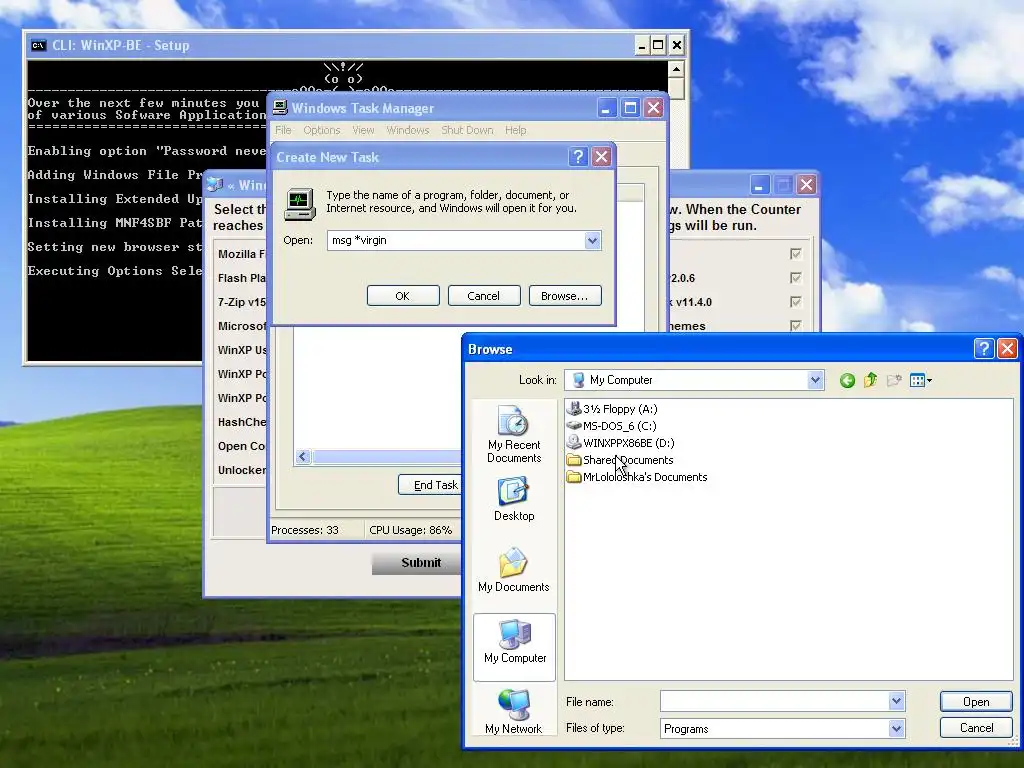Select Desktop in the Browse places bar
The image size is (1024, 768).
pyautogui.click(x=514, y=500)
